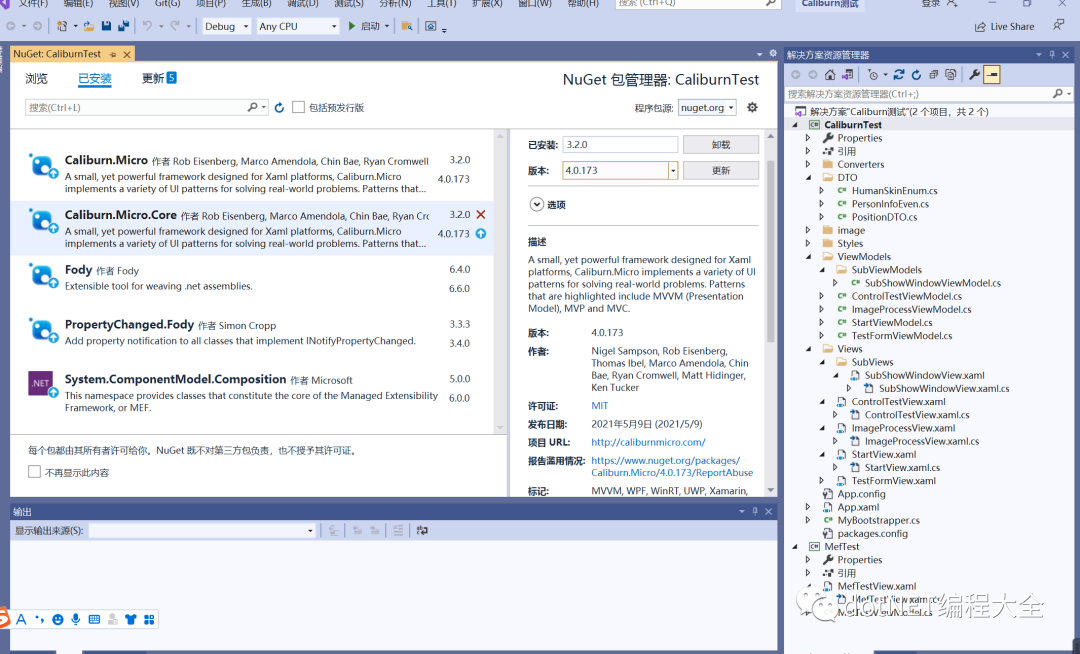Open the Debug configuration dropdown

[226, 26]
